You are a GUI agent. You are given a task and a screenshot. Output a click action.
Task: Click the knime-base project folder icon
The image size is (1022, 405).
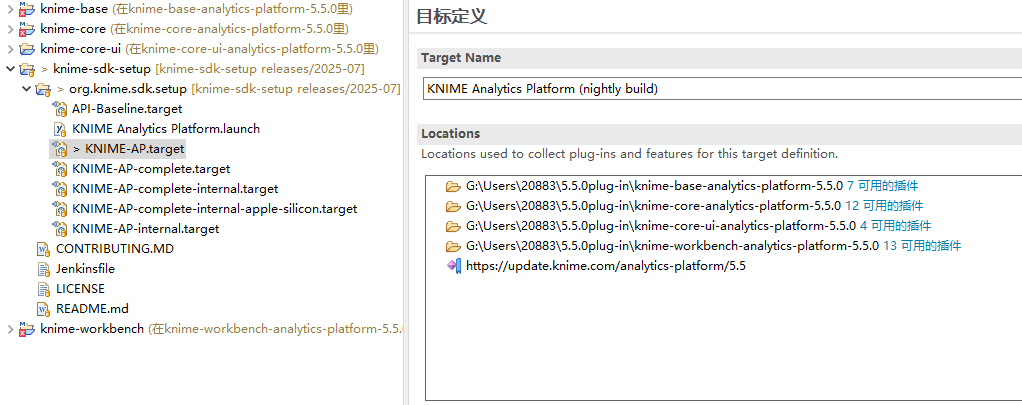[x=27, y=9]
